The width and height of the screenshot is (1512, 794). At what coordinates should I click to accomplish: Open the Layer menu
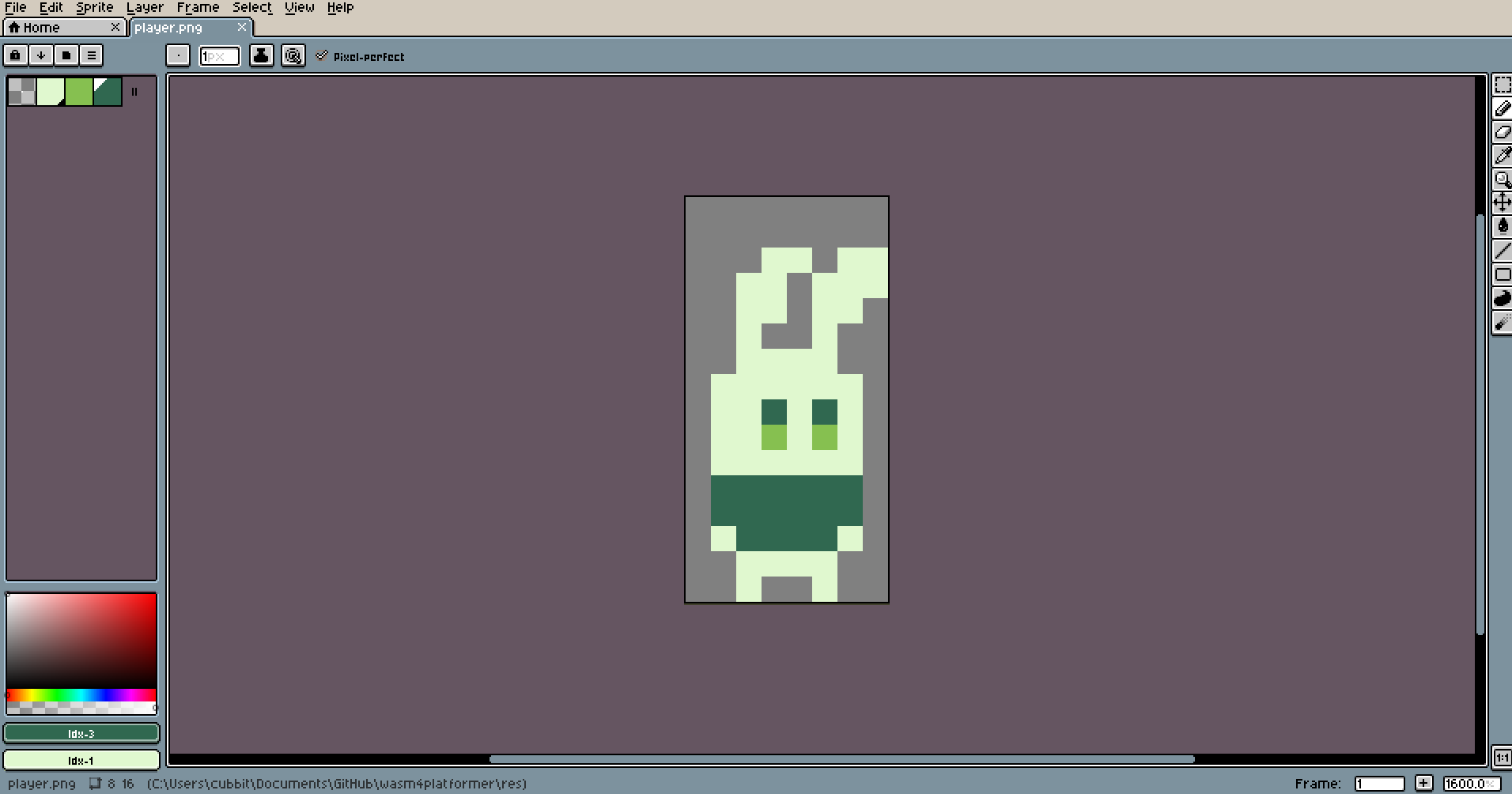click(x=145, y=7)
